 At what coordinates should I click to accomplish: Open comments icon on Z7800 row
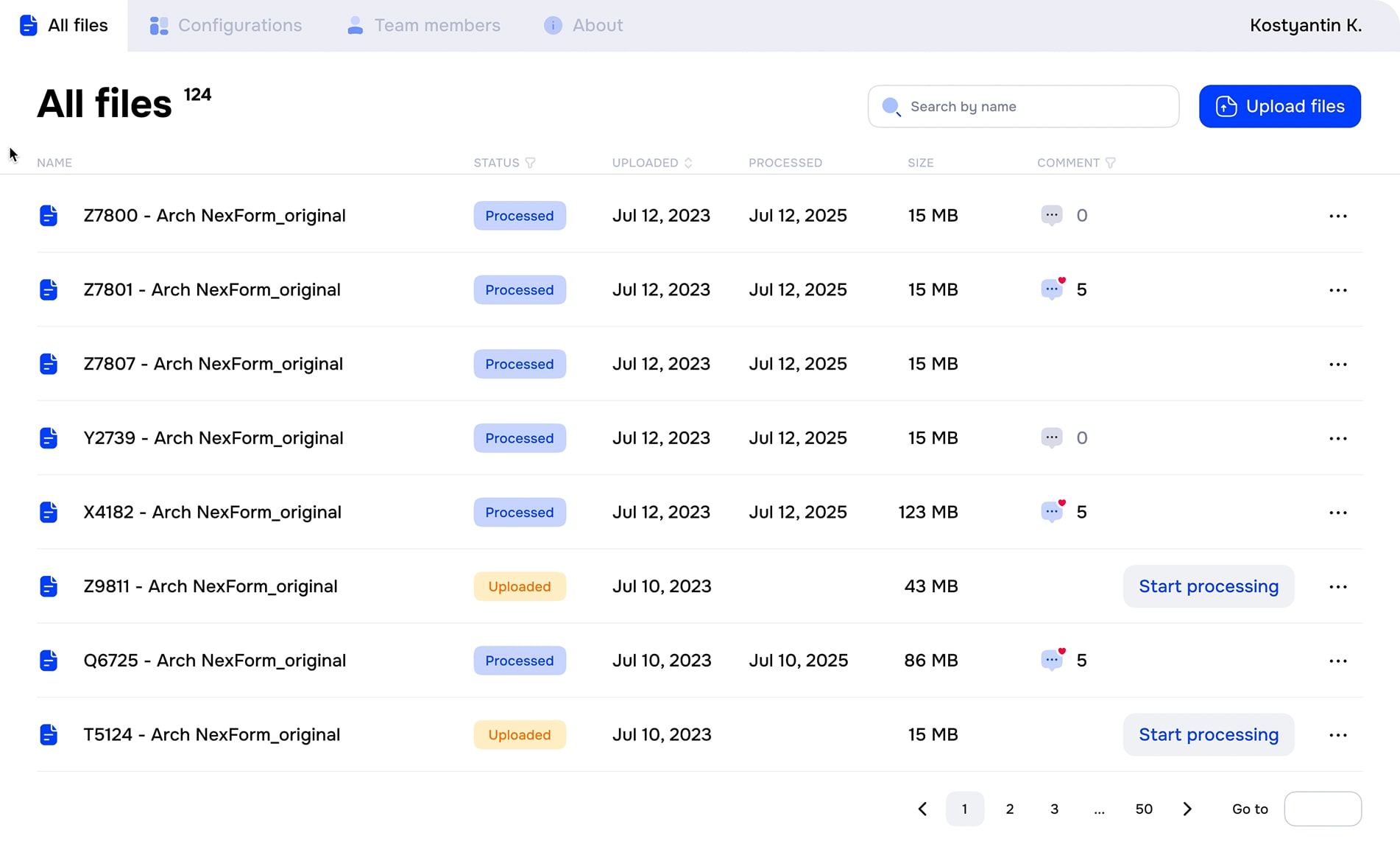[1052, 215]
